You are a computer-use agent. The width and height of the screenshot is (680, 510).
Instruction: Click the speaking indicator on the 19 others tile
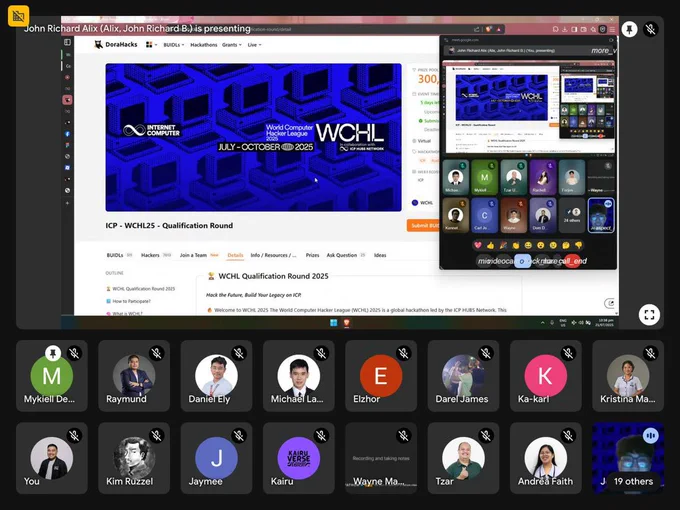tap(651, 435)
